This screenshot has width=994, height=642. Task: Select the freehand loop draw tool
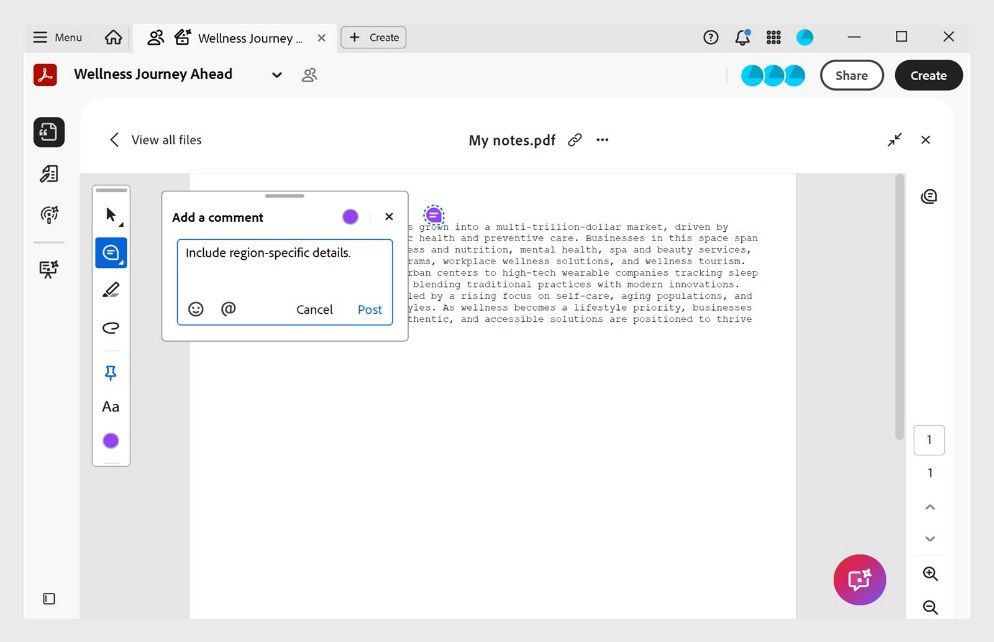click(110, 327)
